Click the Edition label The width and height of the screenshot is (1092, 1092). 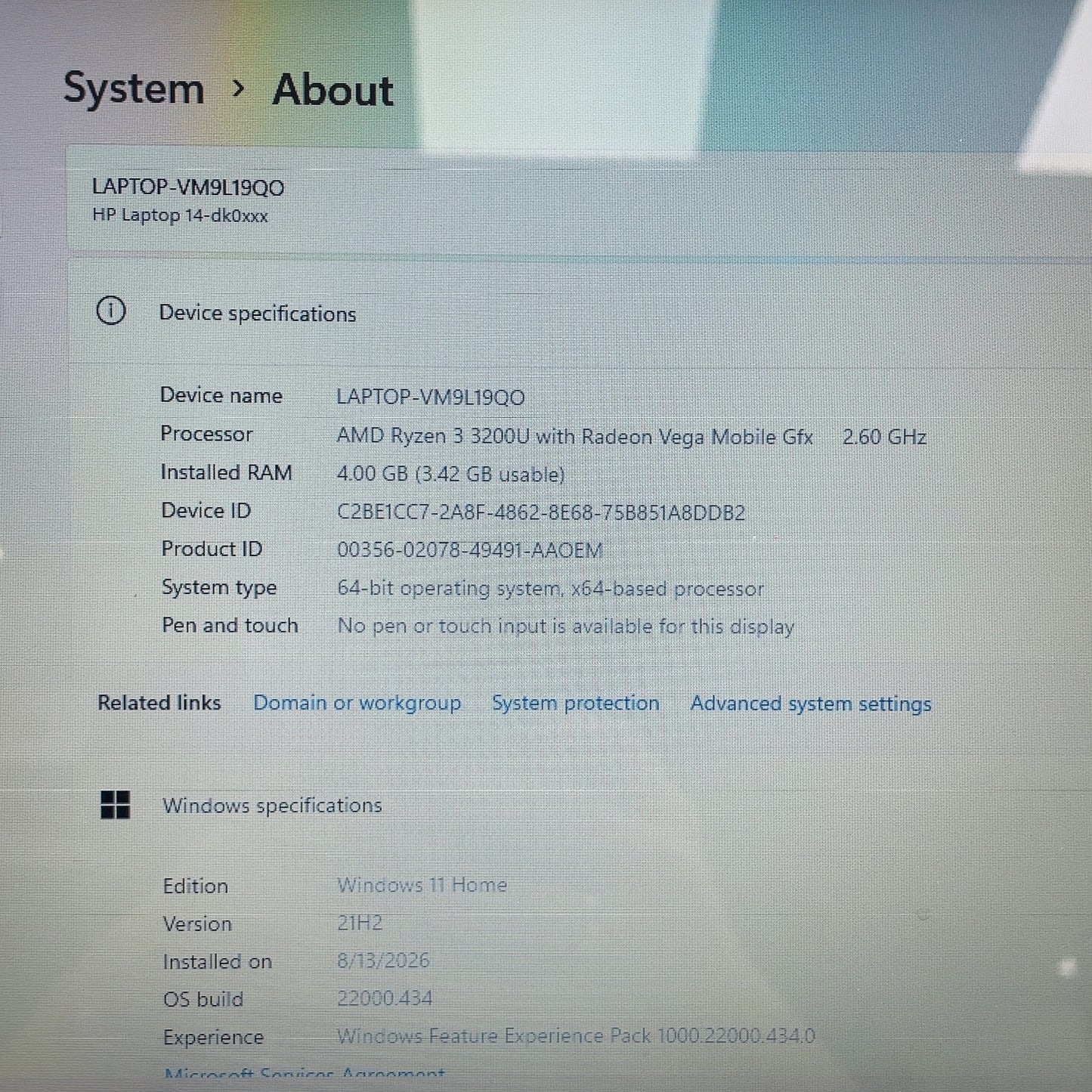point(196,886)
